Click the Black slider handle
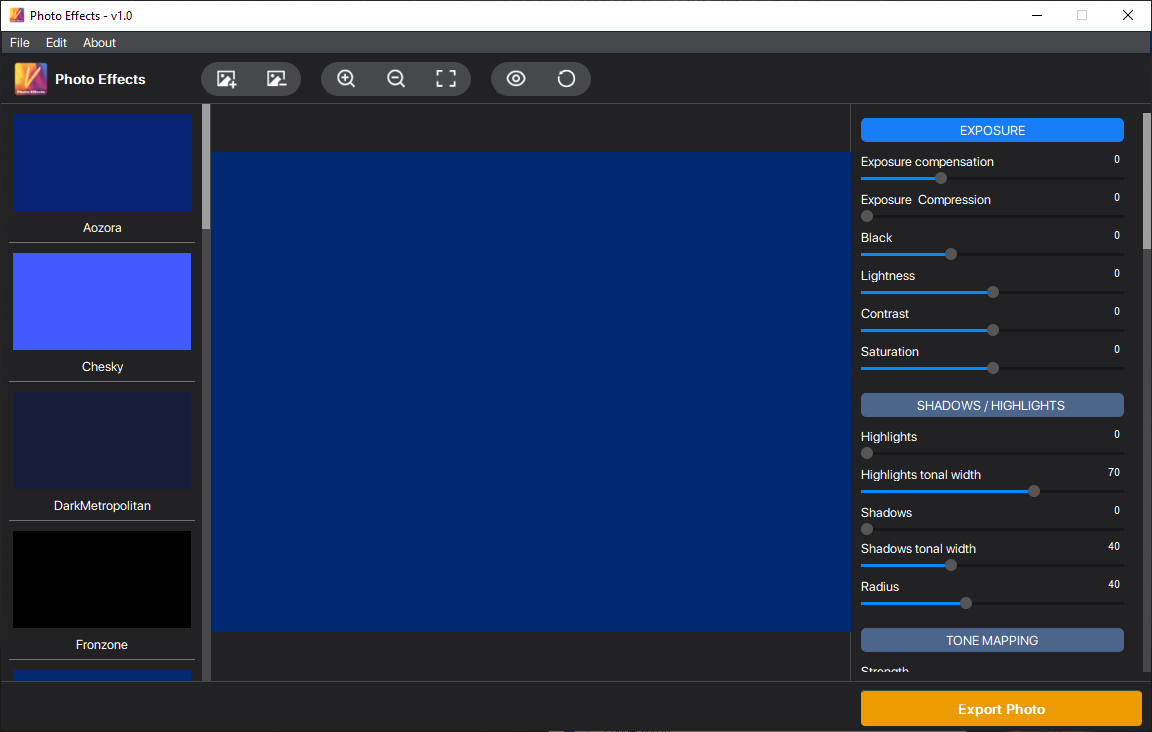This screenshot has height=732, width=1152. (951, 254)
